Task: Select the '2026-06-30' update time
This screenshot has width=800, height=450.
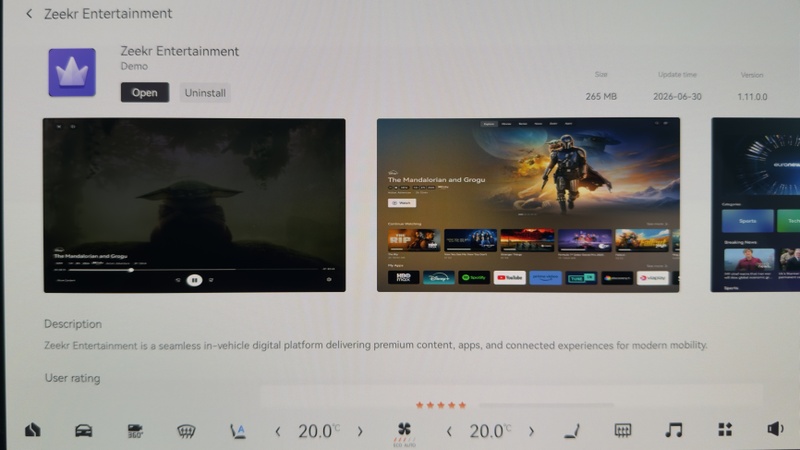Action: coord(677,96)
